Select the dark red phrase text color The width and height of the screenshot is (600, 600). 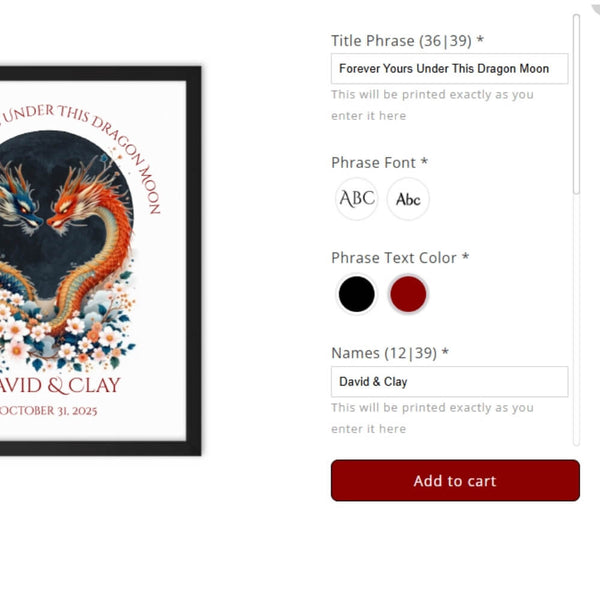[x=408, y=294]
